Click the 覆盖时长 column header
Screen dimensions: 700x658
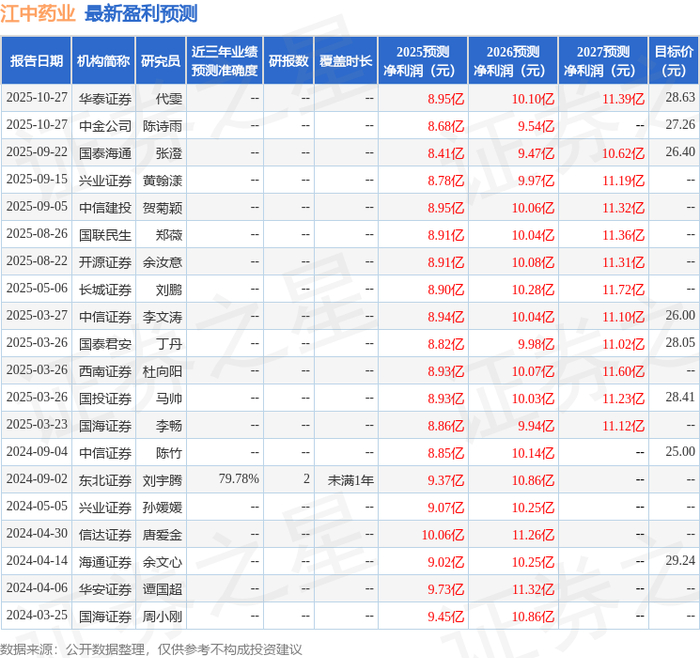click(x=346, y=61)
